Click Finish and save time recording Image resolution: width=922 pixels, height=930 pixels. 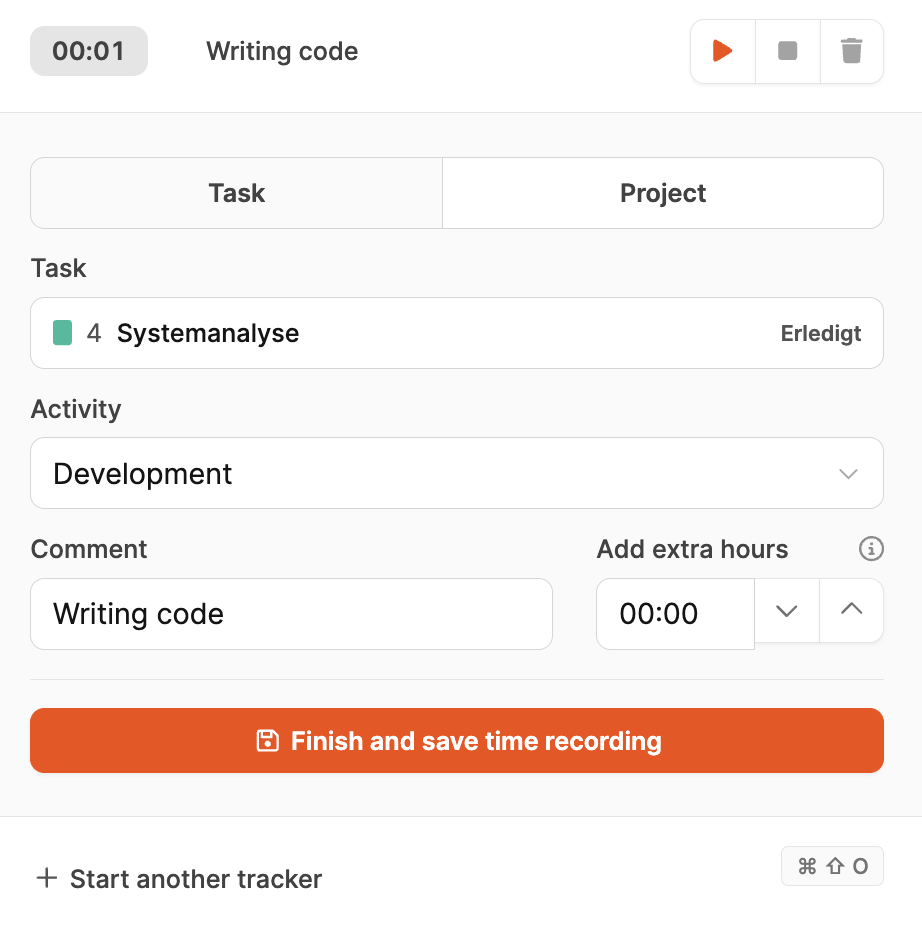[x=457, y=741]
